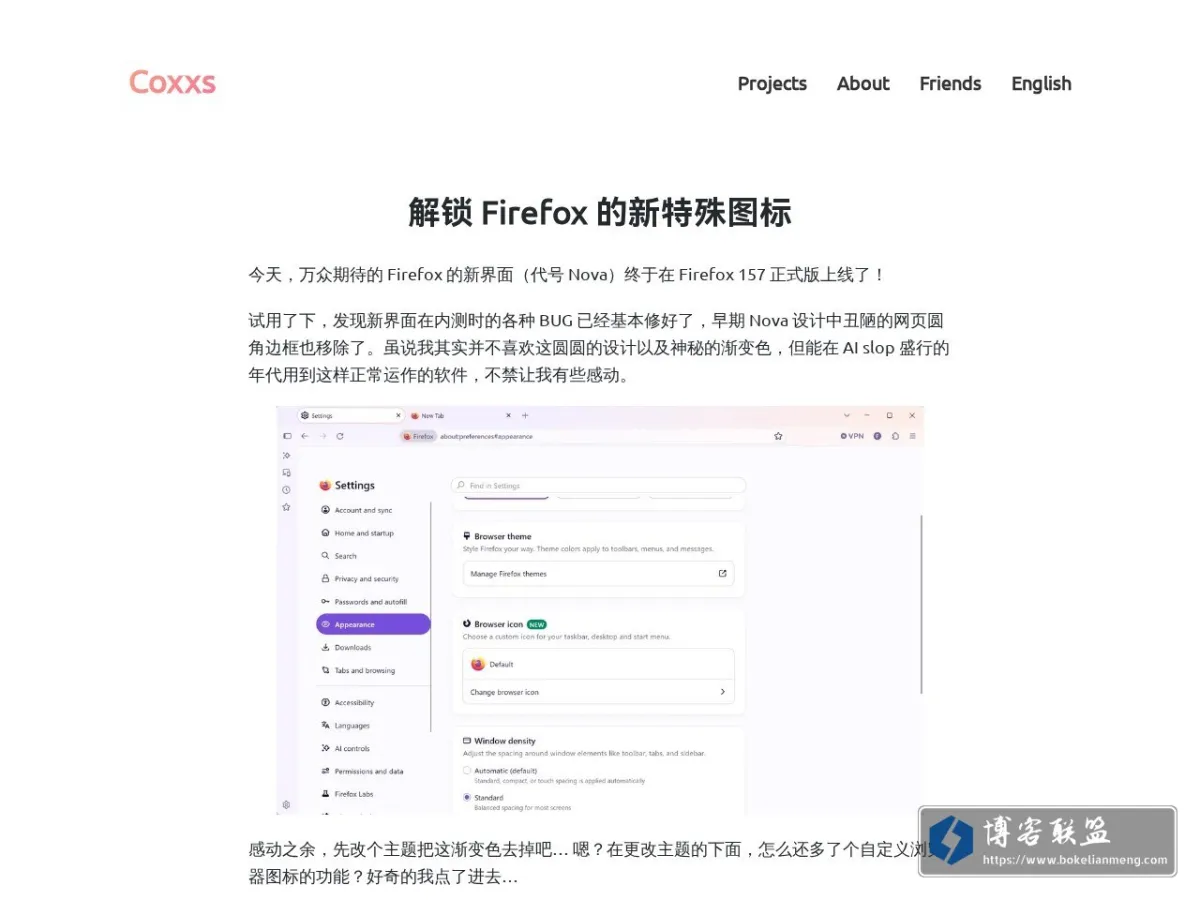Click the gear icon at the sidebar bottom in the screenshot

tap(286, 805)
